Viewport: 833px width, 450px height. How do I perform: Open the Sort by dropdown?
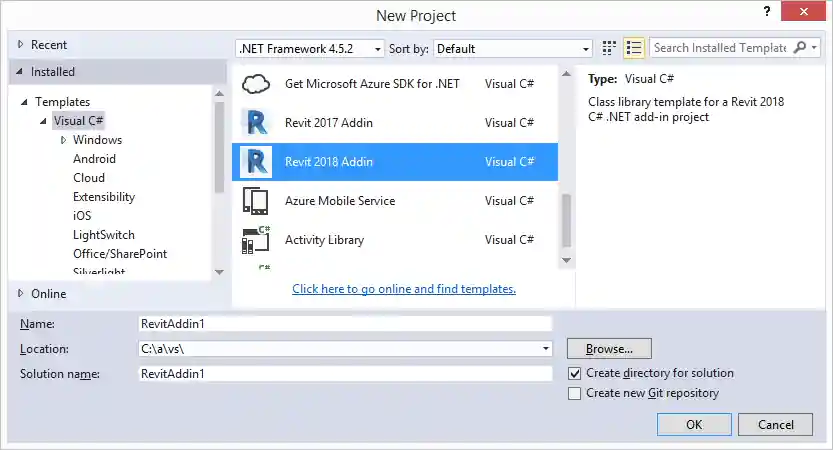[513, 48]
